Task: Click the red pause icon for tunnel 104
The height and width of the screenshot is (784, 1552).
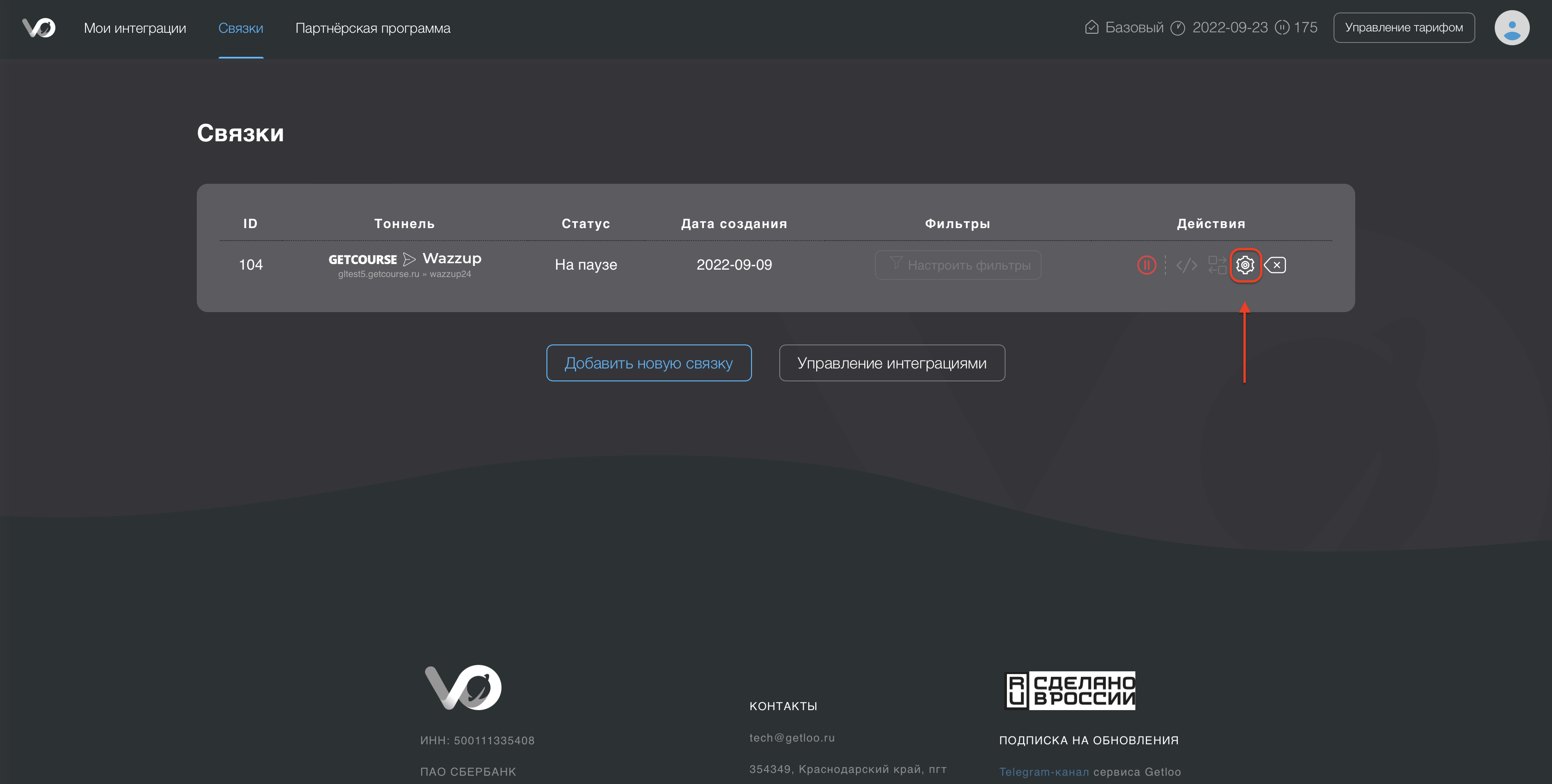Action: coord(1146,265)
